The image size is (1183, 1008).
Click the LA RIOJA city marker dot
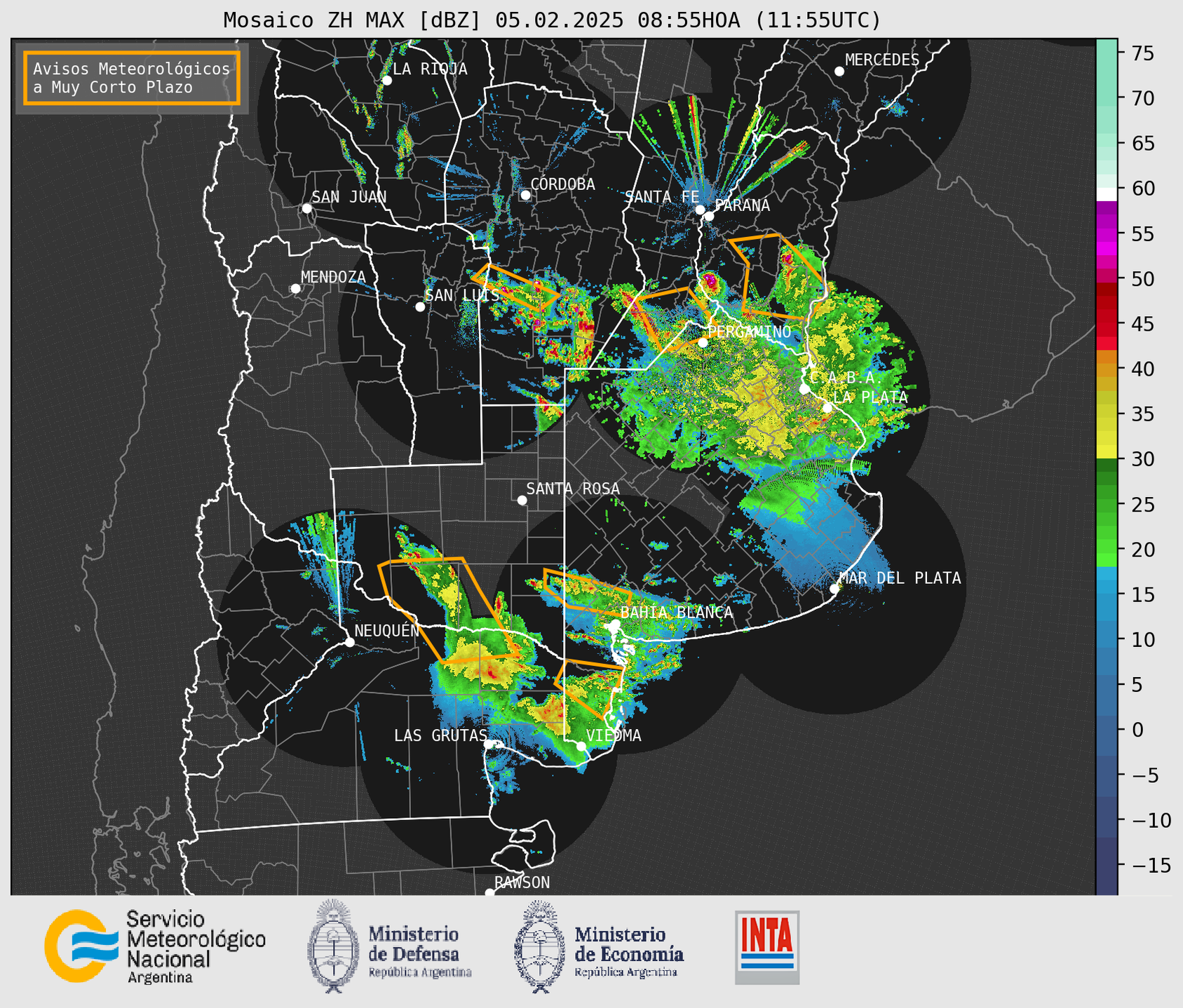pyautogui.click(x=387, y=81)
